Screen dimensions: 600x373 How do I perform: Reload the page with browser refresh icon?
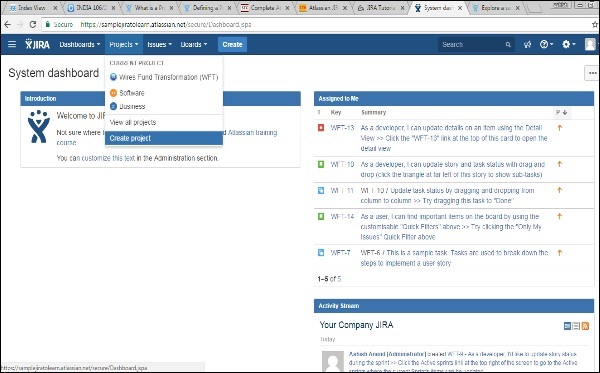(x=33, y=24)
